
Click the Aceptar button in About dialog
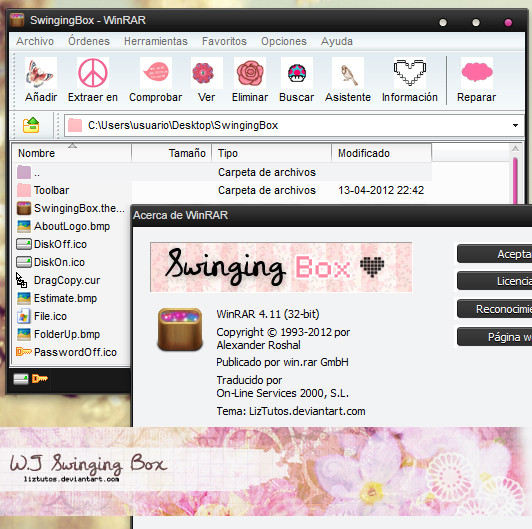(x=495, y=254)
